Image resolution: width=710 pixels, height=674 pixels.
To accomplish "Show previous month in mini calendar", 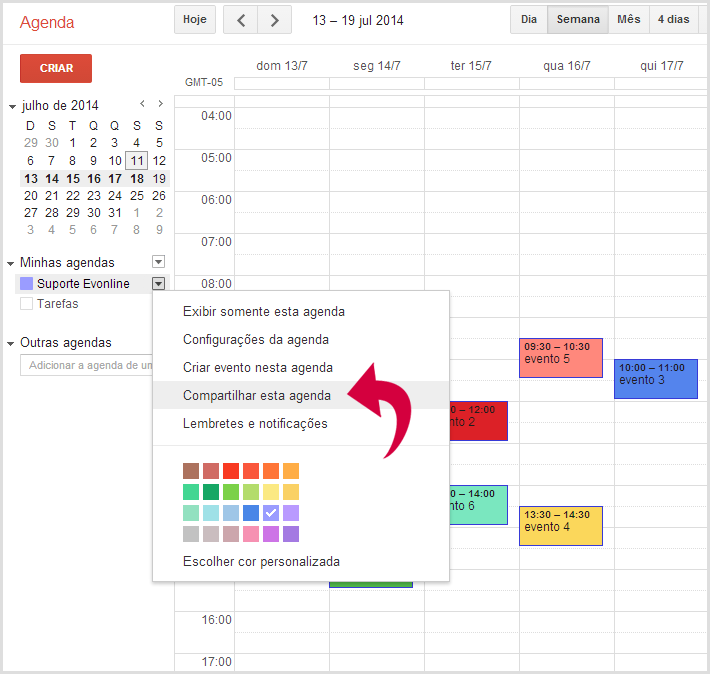I will click(142, 104).
